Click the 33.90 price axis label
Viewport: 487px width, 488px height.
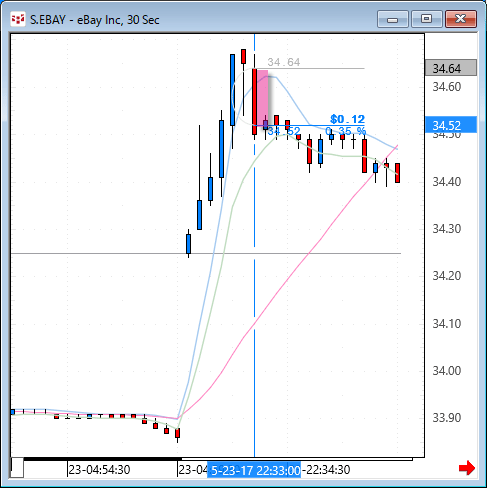[x=447, y=417]
